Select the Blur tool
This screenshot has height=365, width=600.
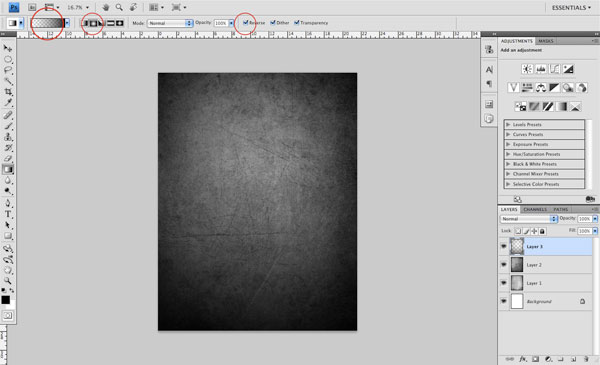8,180
